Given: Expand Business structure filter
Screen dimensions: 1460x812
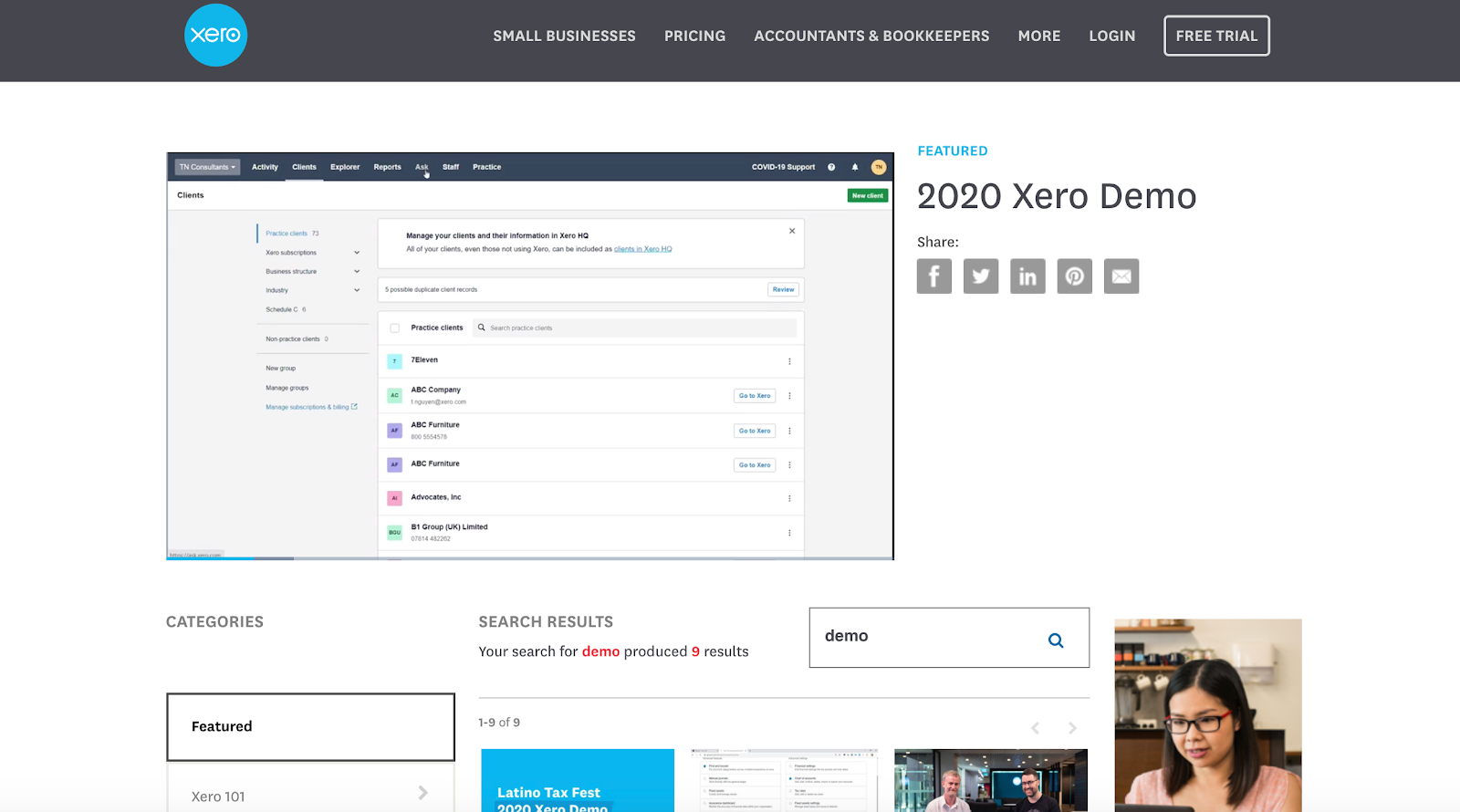Looking at the screenshot, I should point(357,271).
